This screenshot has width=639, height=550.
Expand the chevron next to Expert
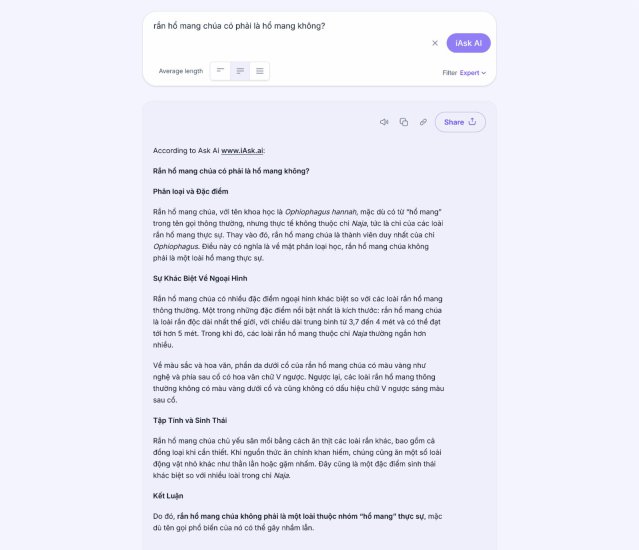[x=484, y=73]
